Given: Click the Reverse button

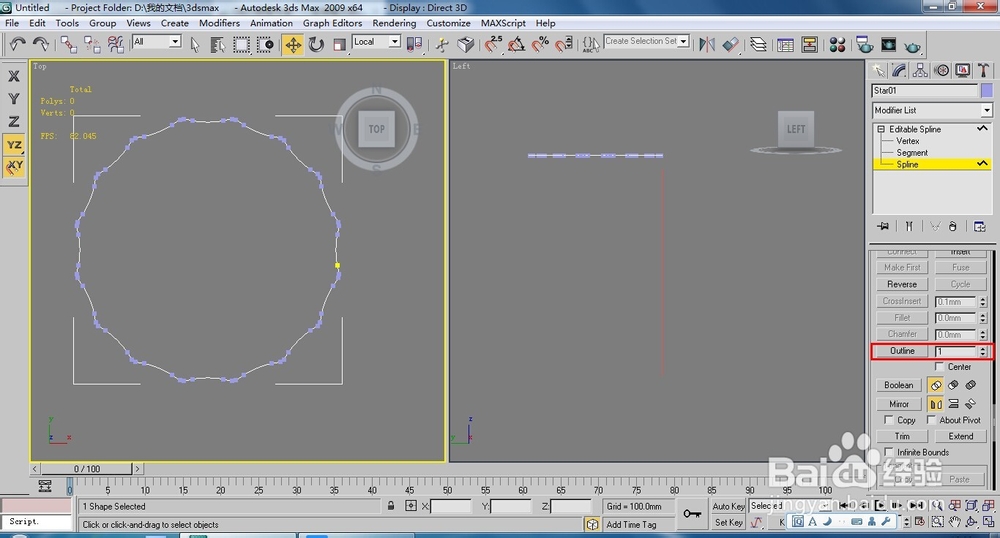Looking at the screenshot, I should click(902, 284).
